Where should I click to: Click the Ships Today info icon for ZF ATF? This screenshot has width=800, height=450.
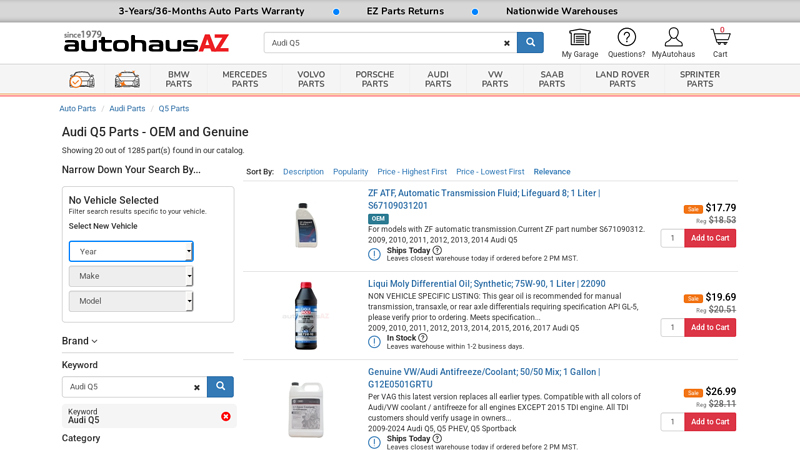(x=374, y=254)
